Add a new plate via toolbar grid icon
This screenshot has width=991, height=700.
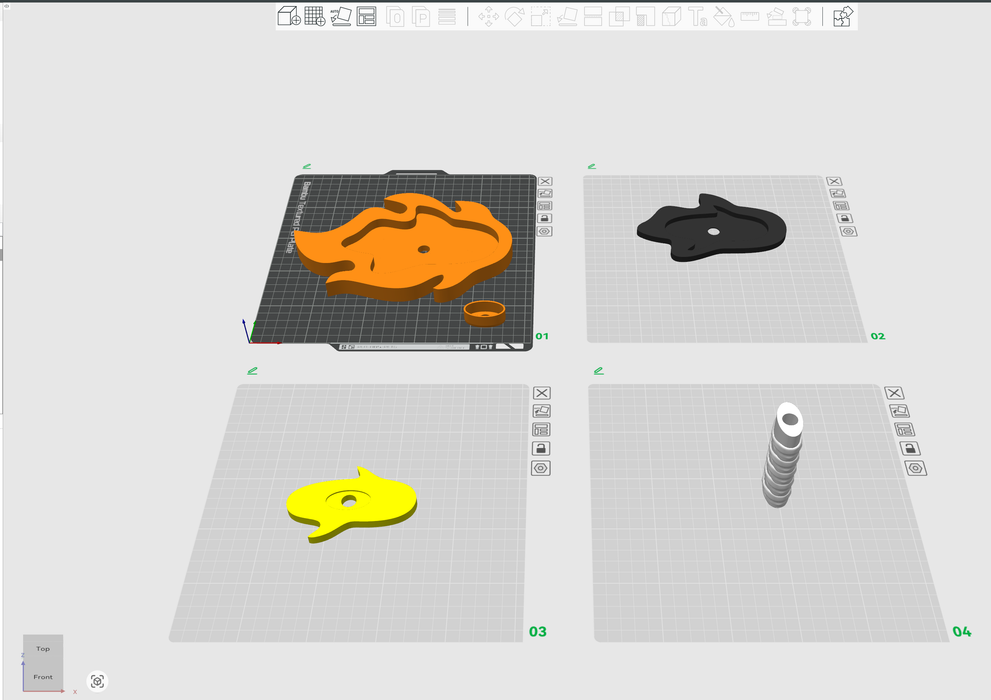[x=314, y=16]
